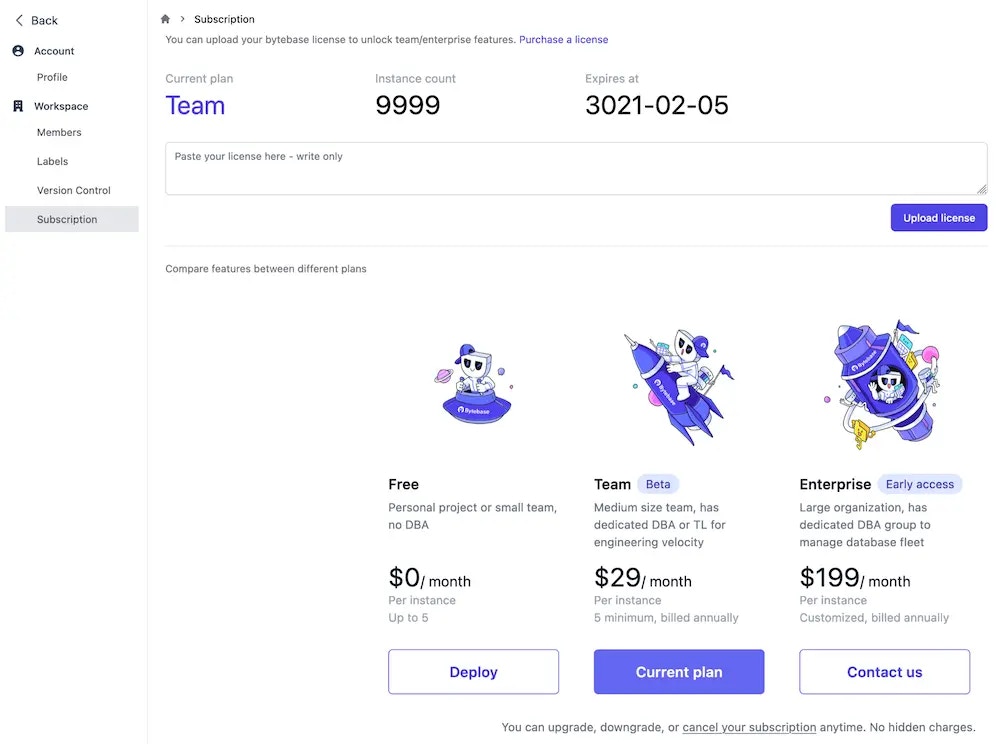Click the Current plan button

679,671
